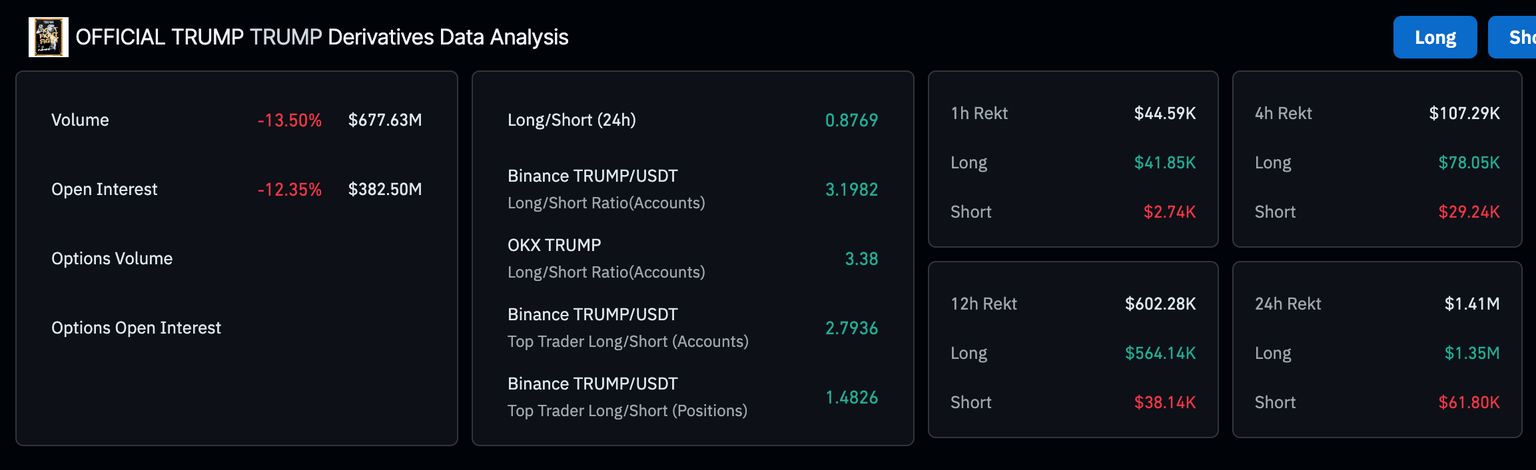This screenshot has width=1536, height=470.
Task: Click the 4h Rekt total $107.29K
Action: click(1464, 113)
